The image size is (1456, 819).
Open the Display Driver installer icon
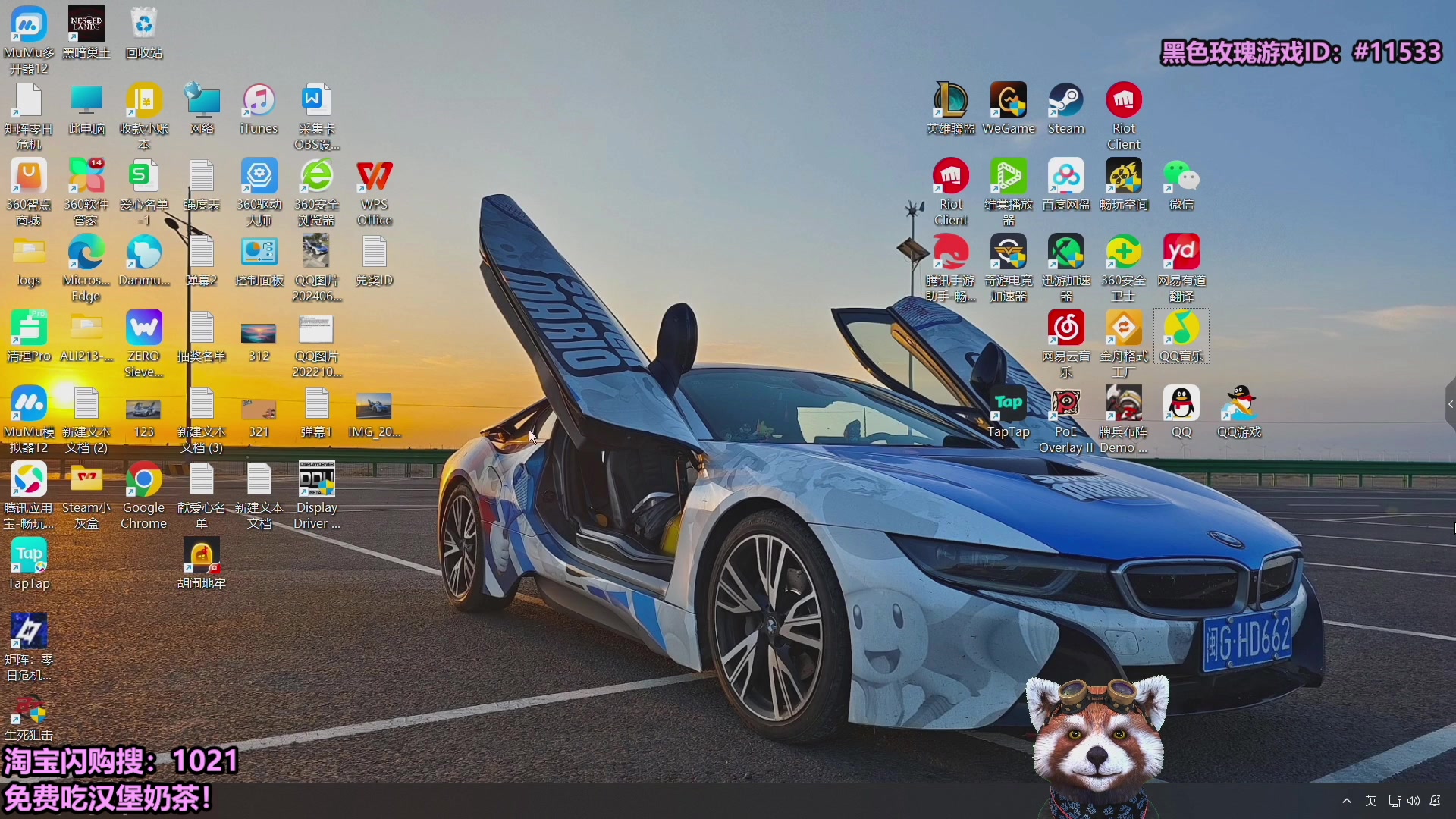(x=316, y=481)
